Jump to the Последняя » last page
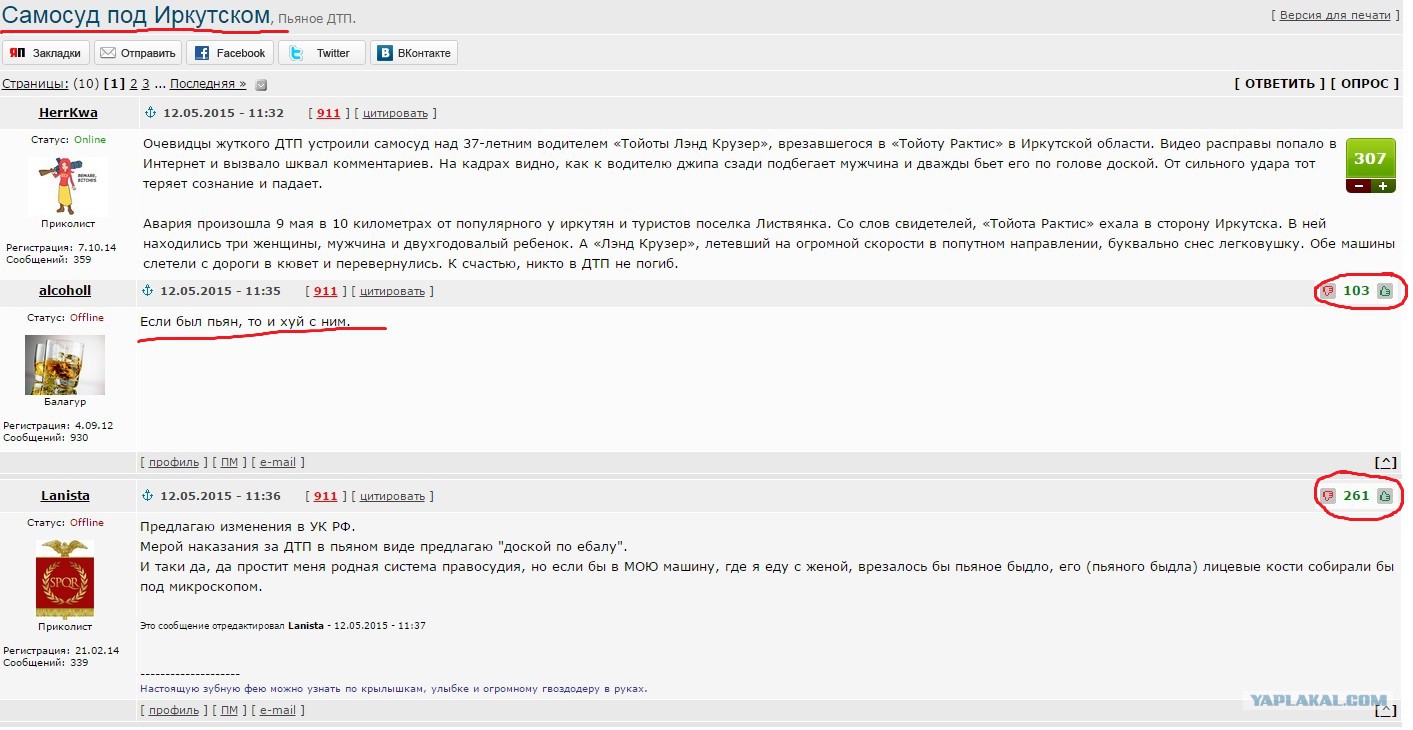1413x730 pixels. click(208, 84)
